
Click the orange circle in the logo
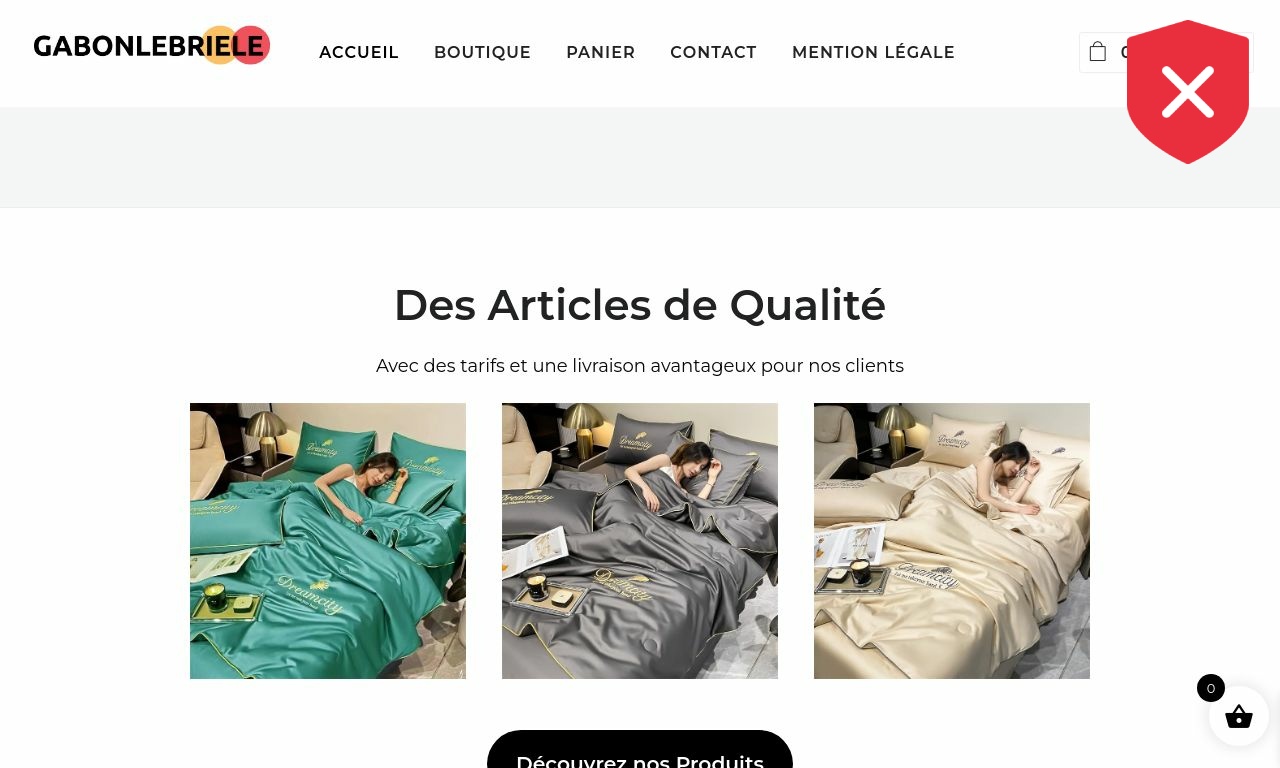(x=219, y=45)
